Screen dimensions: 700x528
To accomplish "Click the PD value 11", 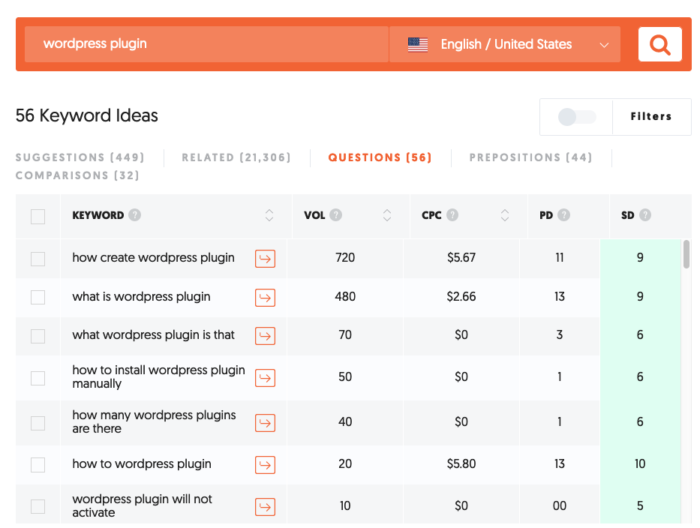I will [x=559, y=258].
